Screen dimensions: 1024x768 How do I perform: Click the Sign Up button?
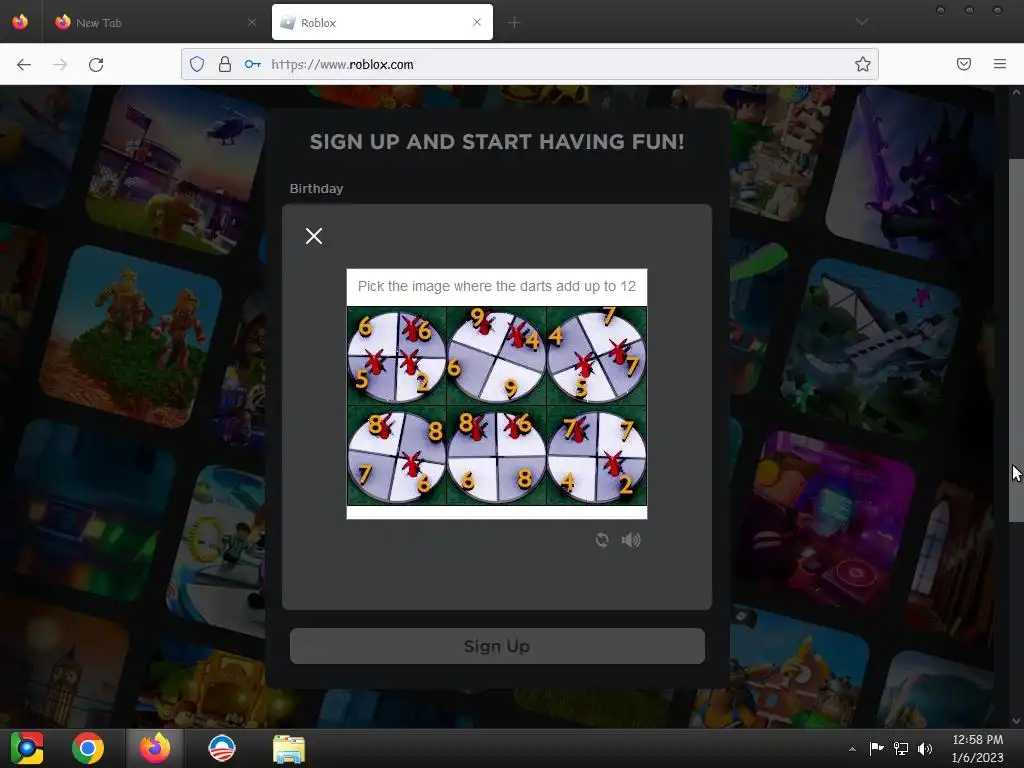(497, 646)
